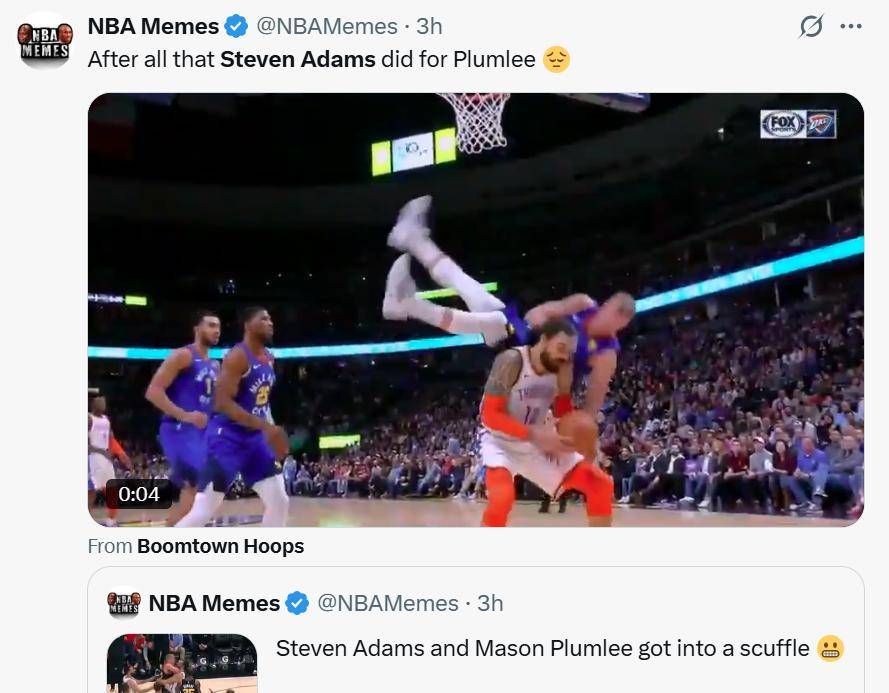The height and width of the screenshot is (693, 889).
Task: Open the top NBA Memes display name
Action: (x=153, y=26)
